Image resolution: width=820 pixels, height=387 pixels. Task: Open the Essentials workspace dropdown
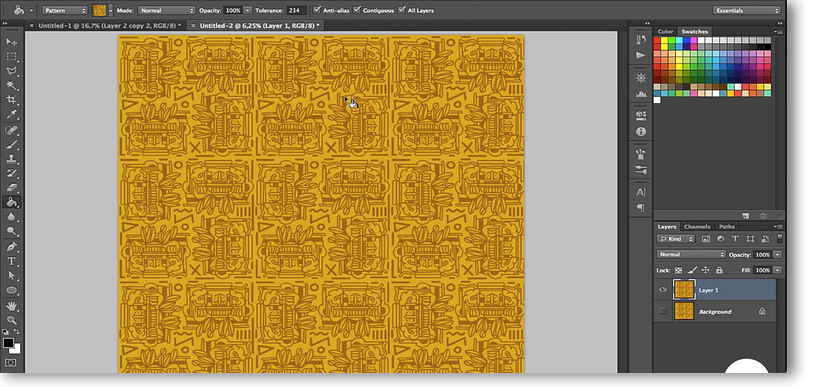click(746, 10)
